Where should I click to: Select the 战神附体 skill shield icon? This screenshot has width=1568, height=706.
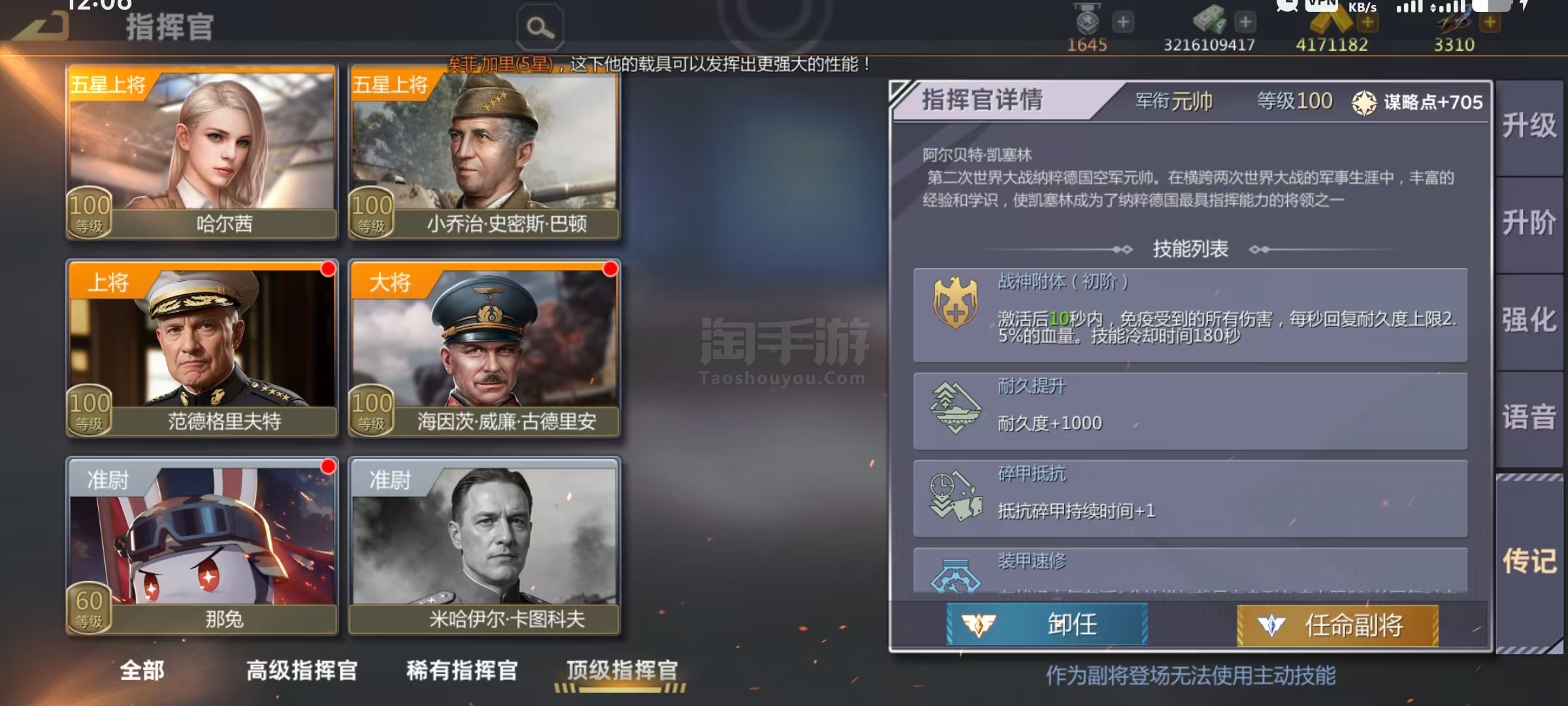tap(955, 303)
